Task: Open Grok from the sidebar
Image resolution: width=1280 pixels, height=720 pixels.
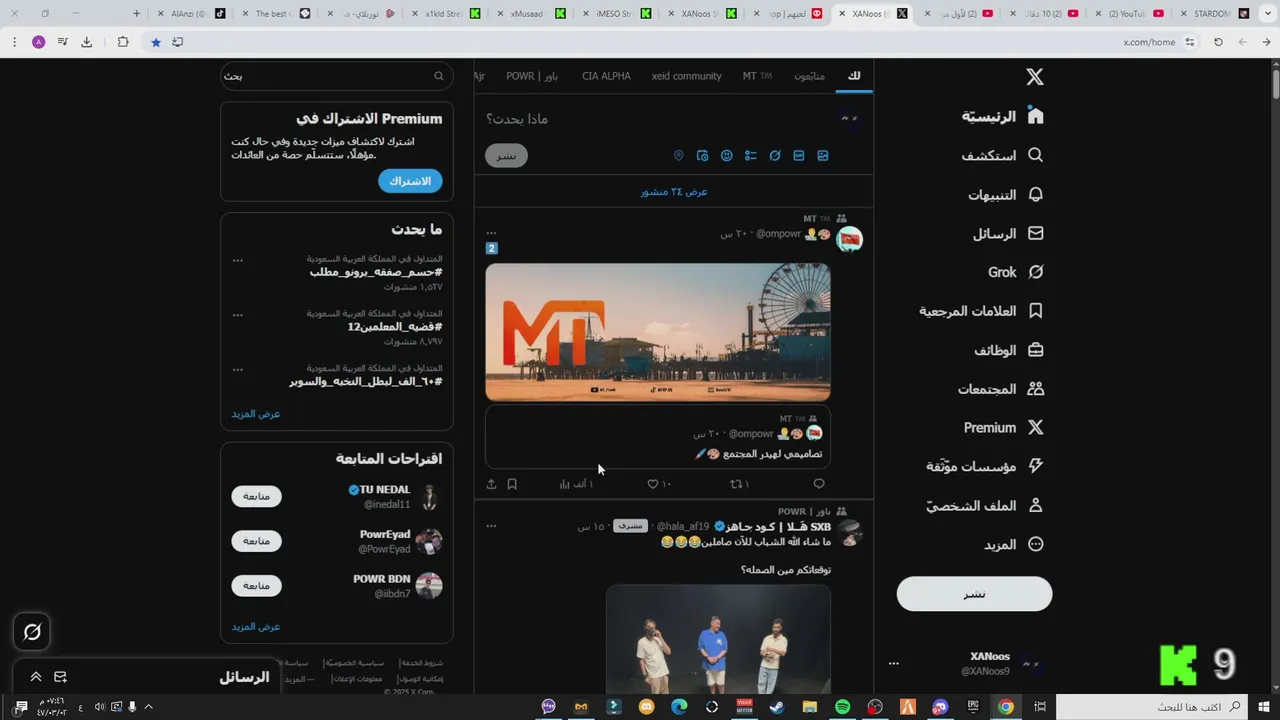Action: pyautogui.click(x=1016, y=272)
